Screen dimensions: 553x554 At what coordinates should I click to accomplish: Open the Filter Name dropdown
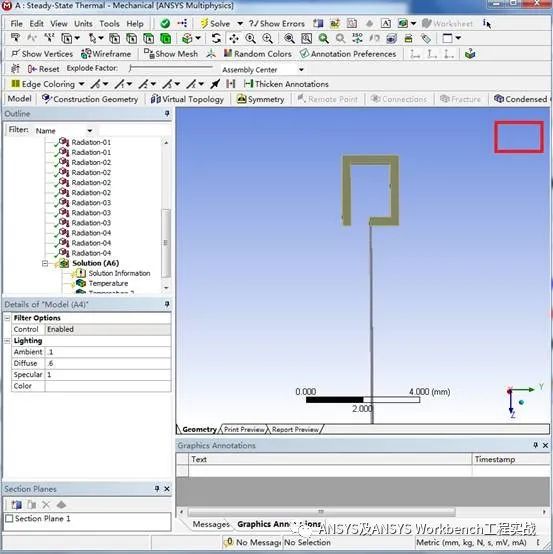(x=90, y=130)
